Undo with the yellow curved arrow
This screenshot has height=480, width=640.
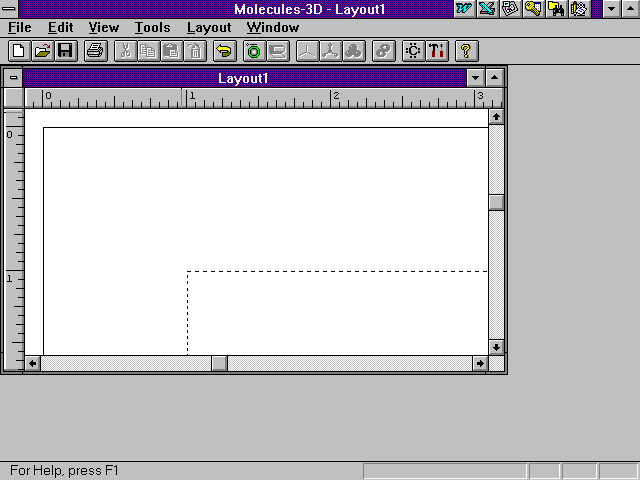[224, 51]
